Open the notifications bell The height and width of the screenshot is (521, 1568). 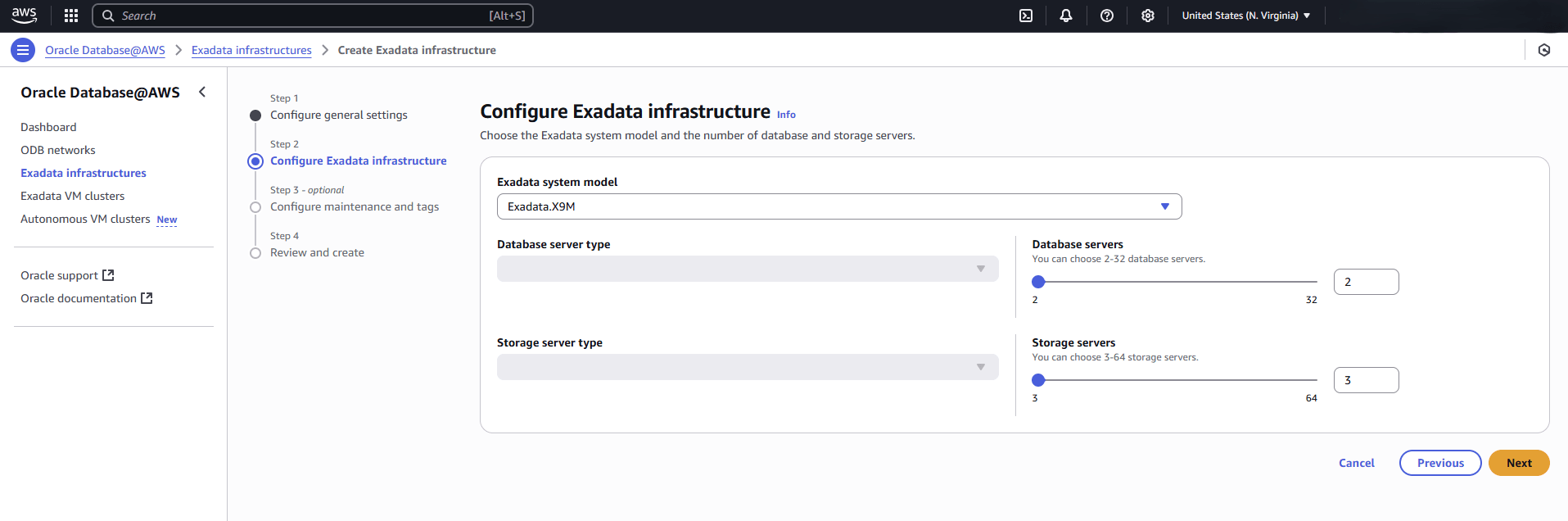(1065, 16)
